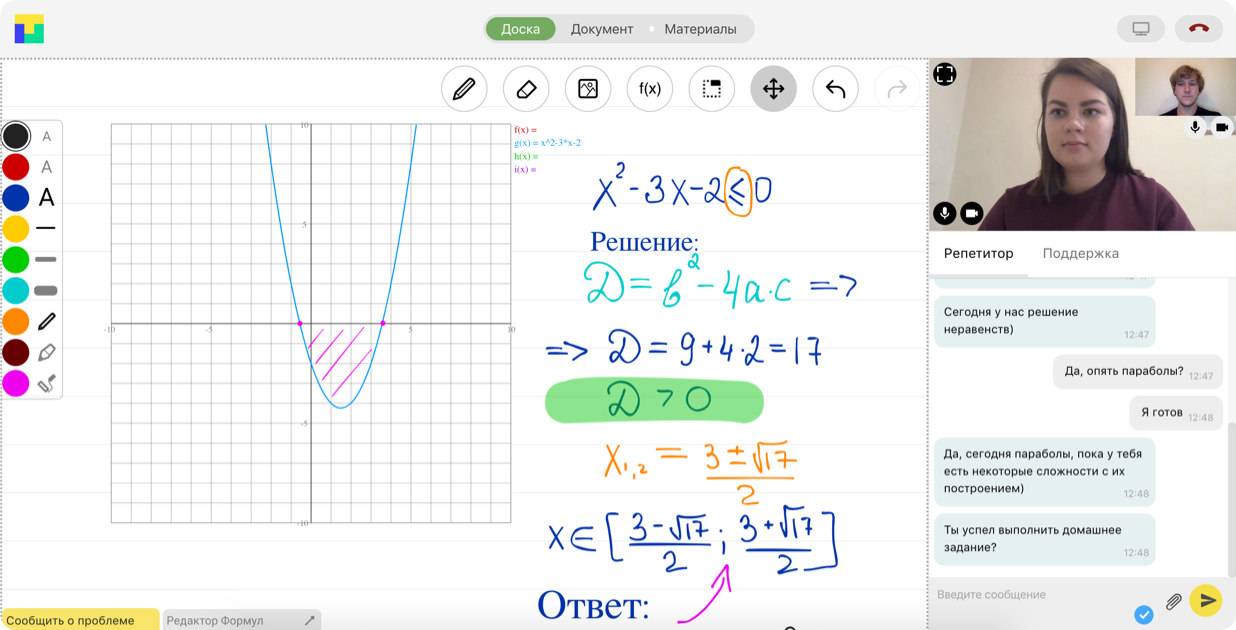1236x630 pixels.
Task: Expand the Редактор Формул panel
Action: (x=309, y=620)
